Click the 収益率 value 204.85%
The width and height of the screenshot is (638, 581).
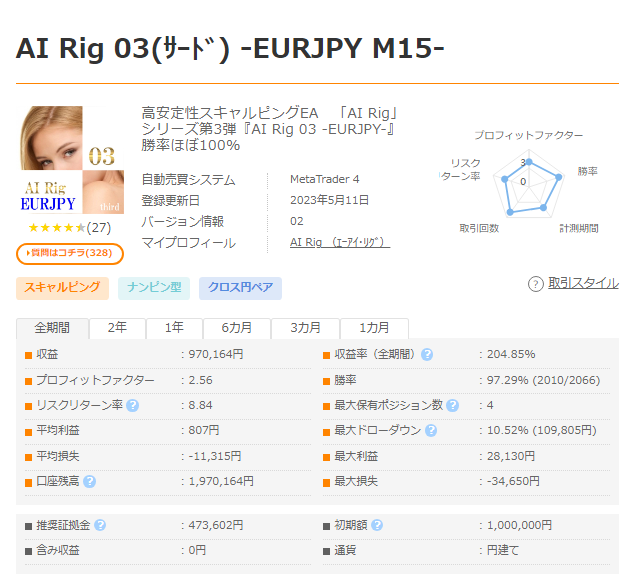(511, 354)
